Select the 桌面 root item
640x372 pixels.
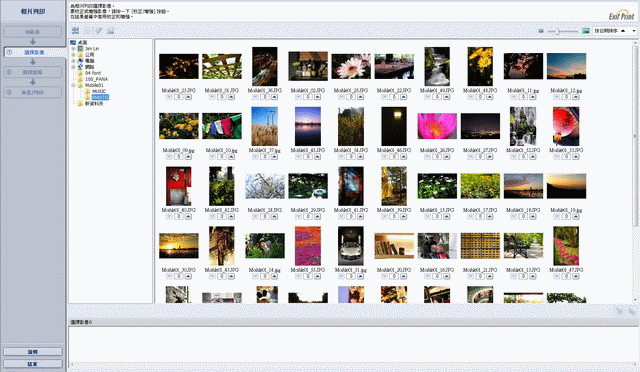coord(82,42)
